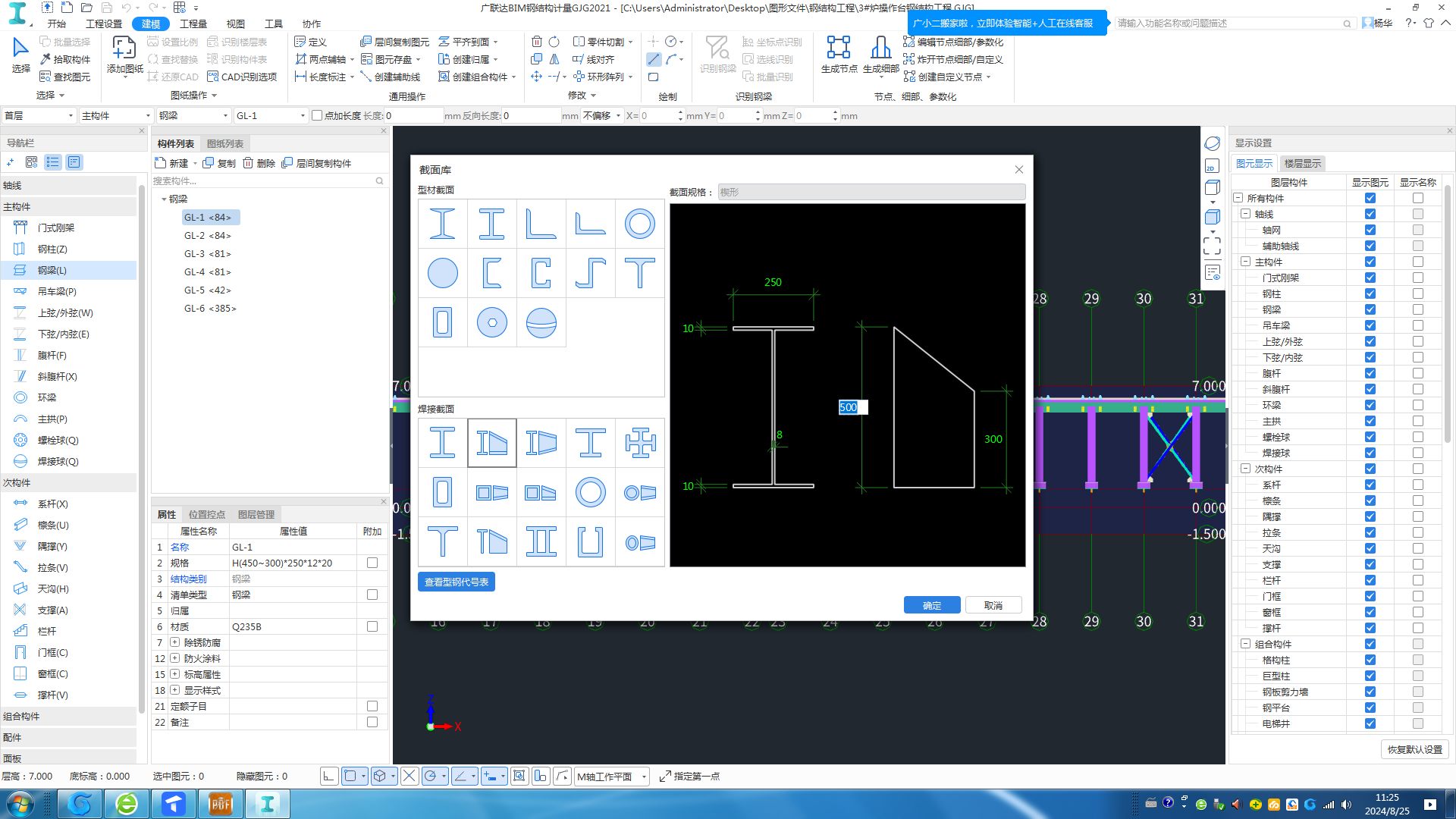The width and height of the screenshot is (1456, 819).
Task: Choose the welded U-shaped section icon
Action: [x=591, y=541]
